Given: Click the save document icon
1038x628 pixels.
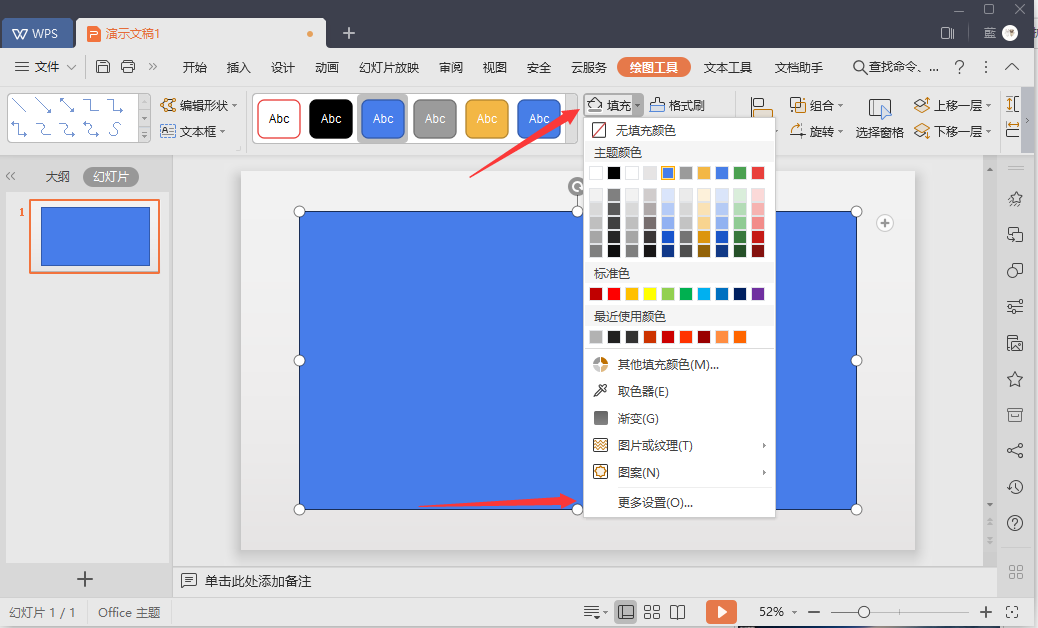Looking at the screenshot, I should coord(103,66).
